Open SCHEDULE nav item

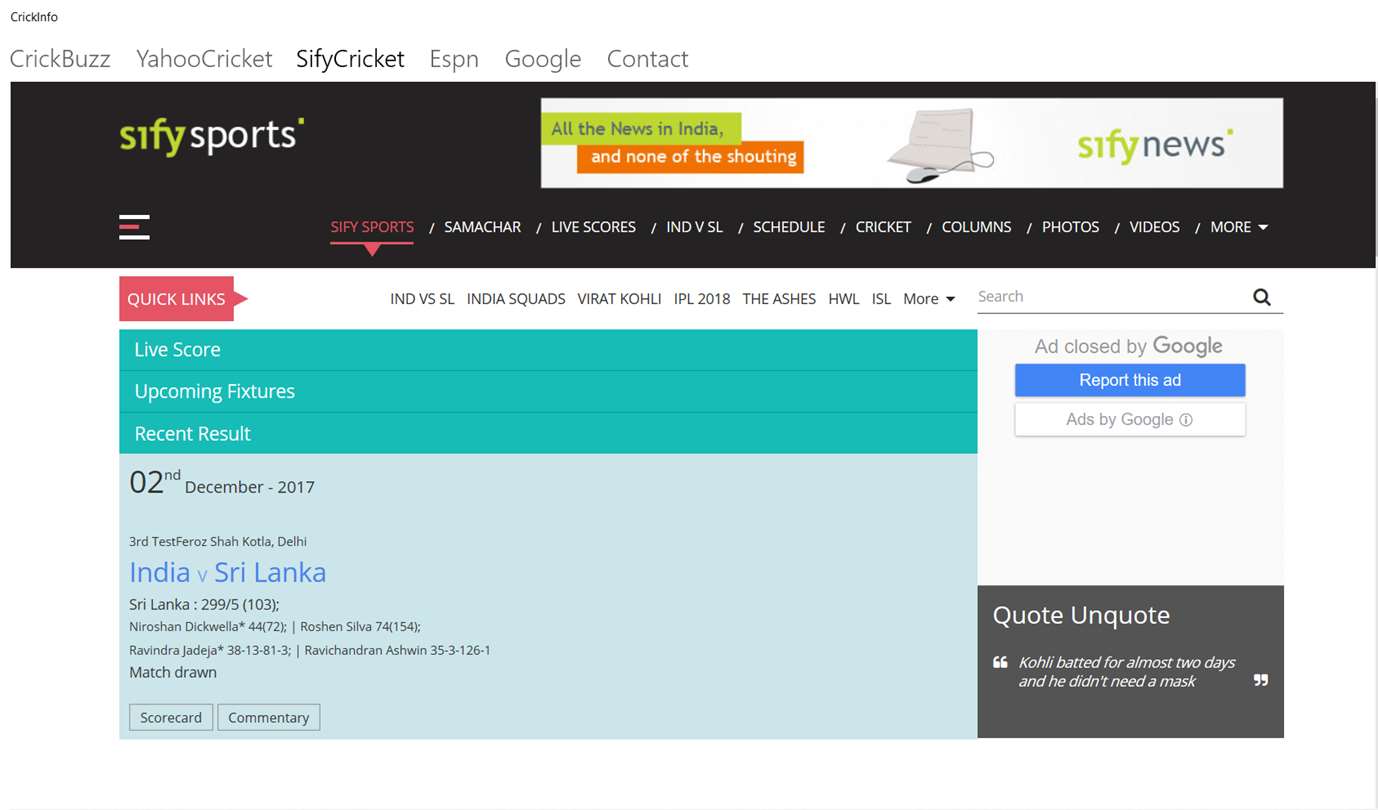coord(789,227)
